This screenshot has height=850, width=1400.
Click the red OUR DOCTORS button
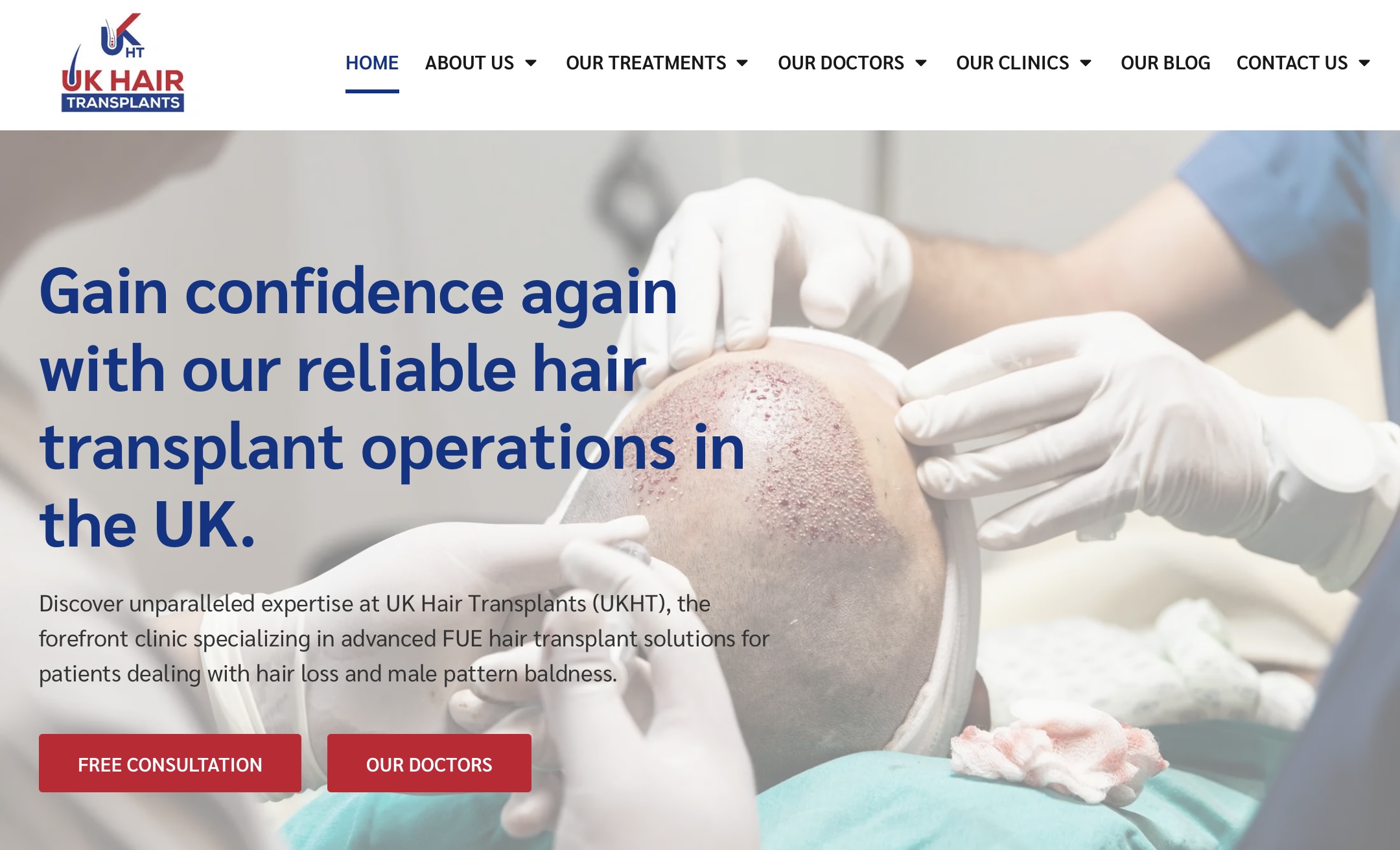[429, 763]
